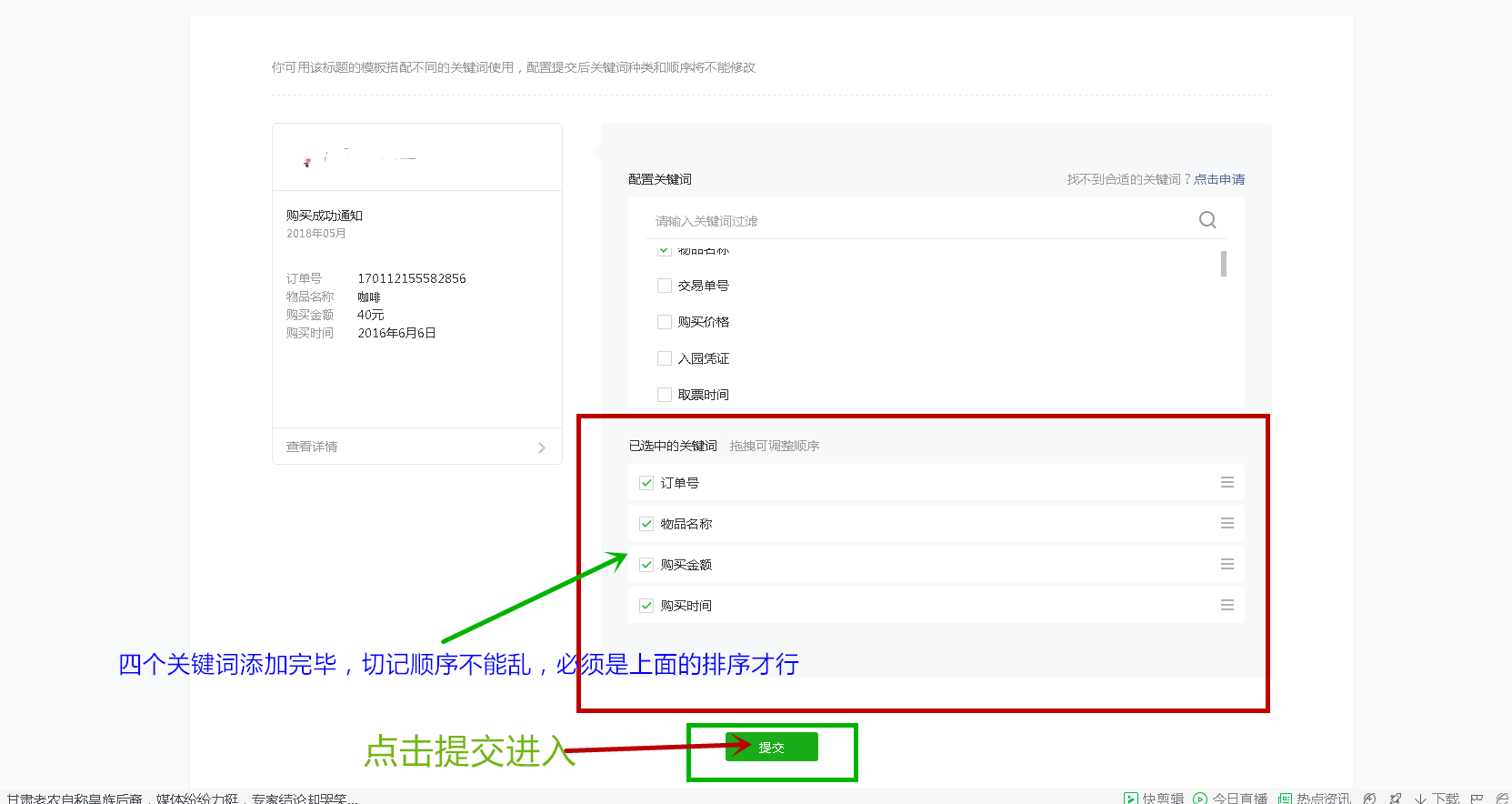
Task: Expand 查看详情 at the template card's bottom
Action: 417,447
